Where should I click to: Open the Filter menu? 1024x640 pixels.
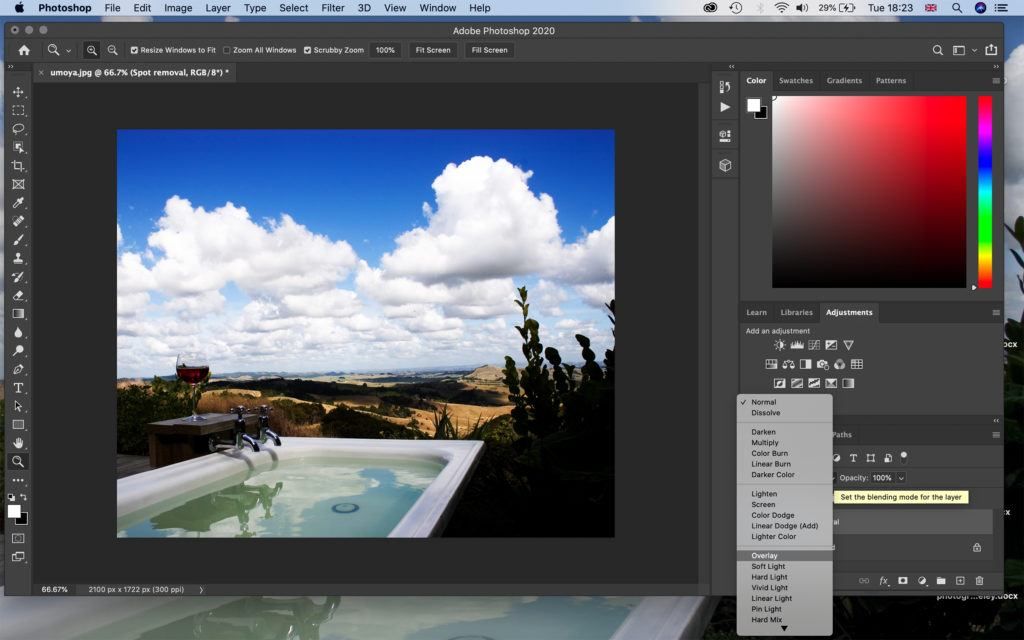(332, 8)
